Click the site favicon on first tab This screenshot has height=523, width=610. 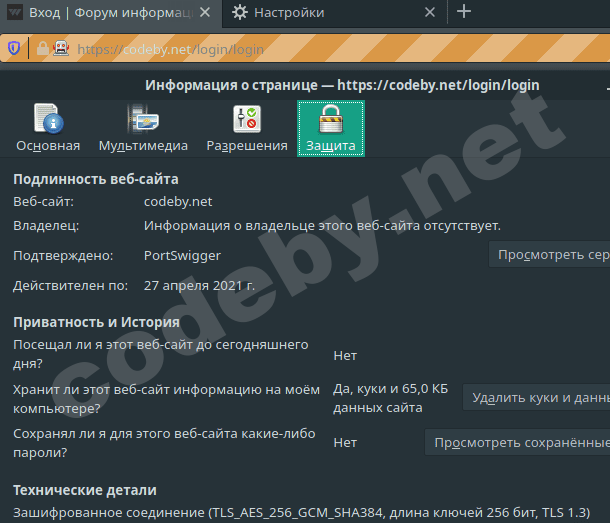point(15,12)
